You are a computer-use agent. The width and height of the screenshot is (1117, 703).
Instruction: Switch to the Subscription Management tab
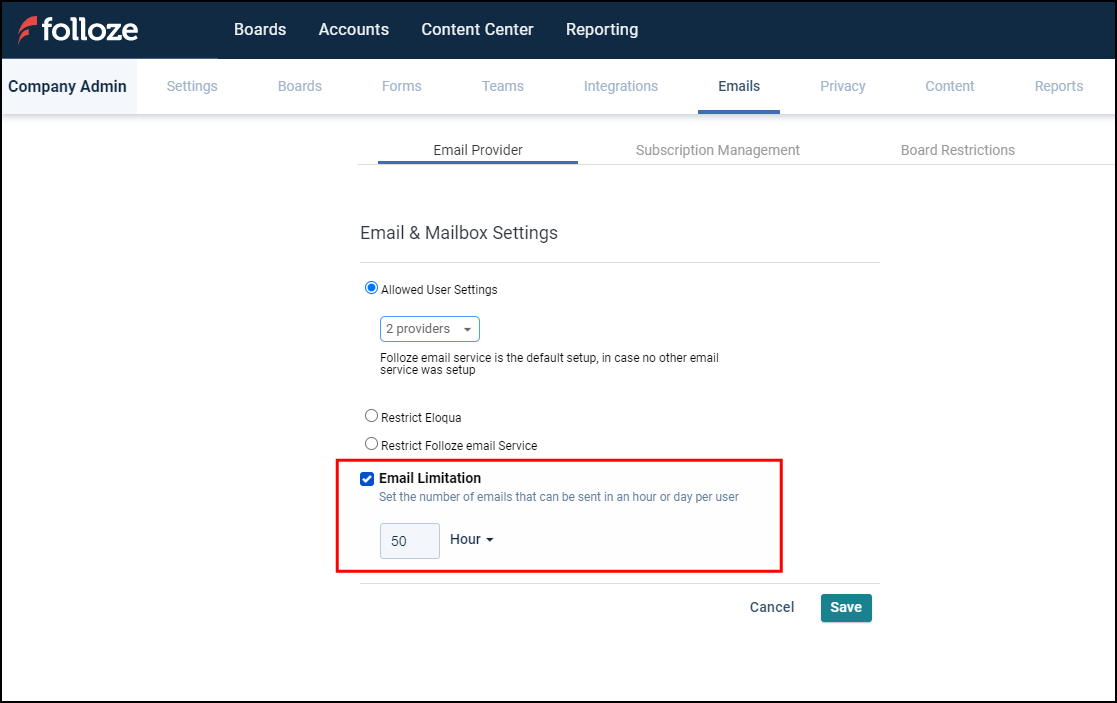[717, 149]
